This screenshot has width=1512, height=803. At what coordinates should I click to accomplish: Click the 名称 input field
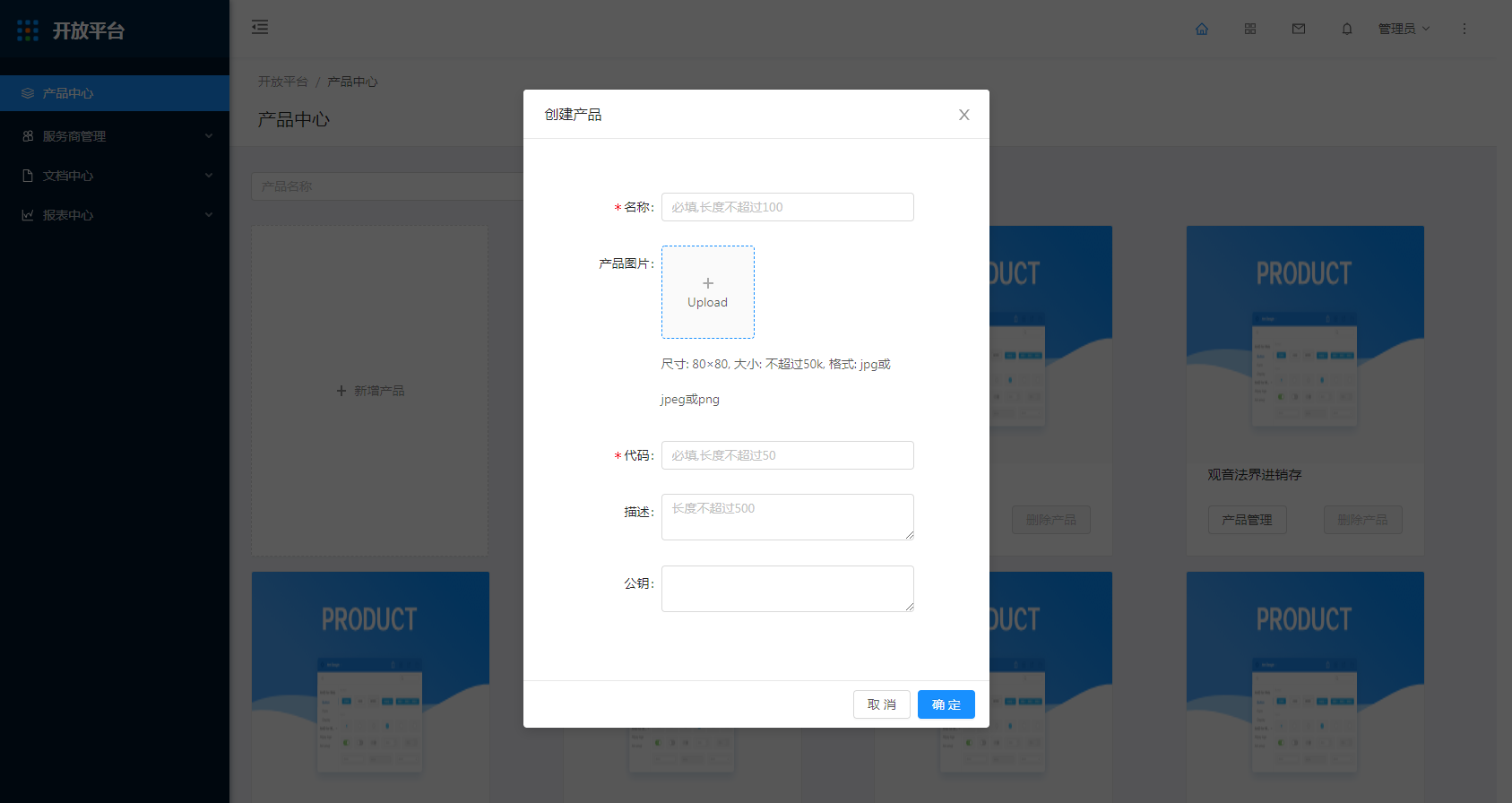788,207
